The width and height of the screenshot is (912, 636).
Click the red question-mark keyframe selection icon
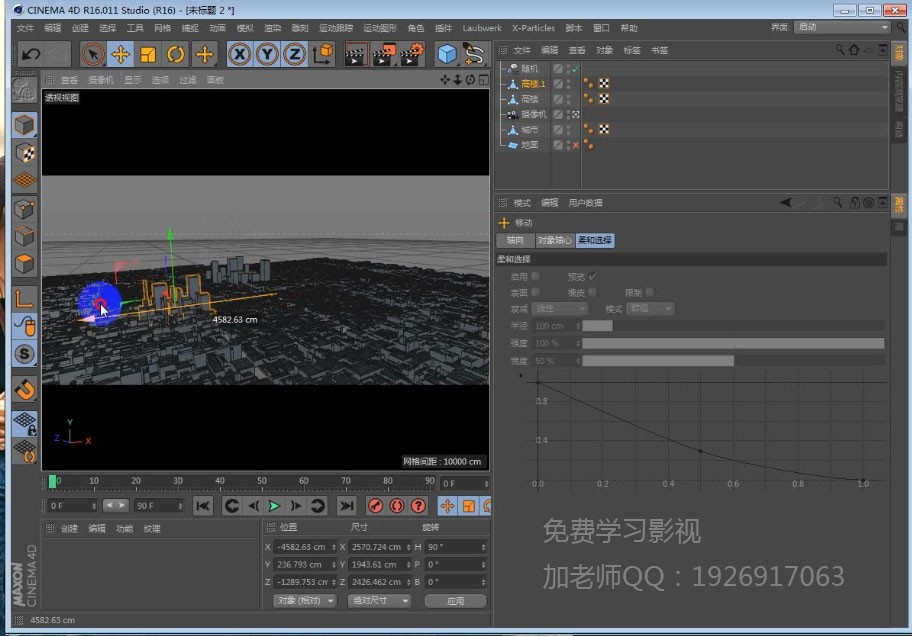click(418, 506)
